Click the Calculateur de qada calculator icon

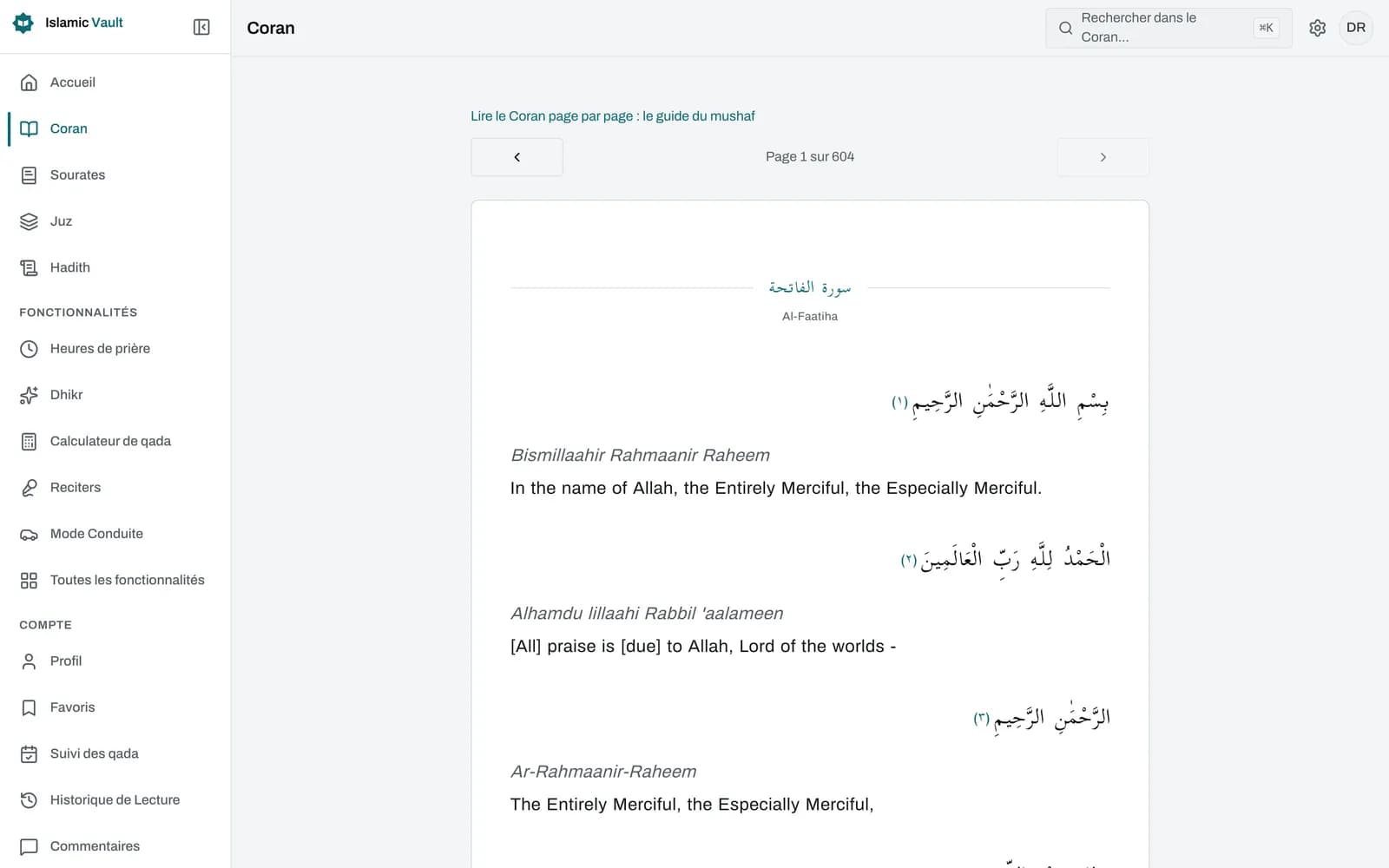(29, 441)
